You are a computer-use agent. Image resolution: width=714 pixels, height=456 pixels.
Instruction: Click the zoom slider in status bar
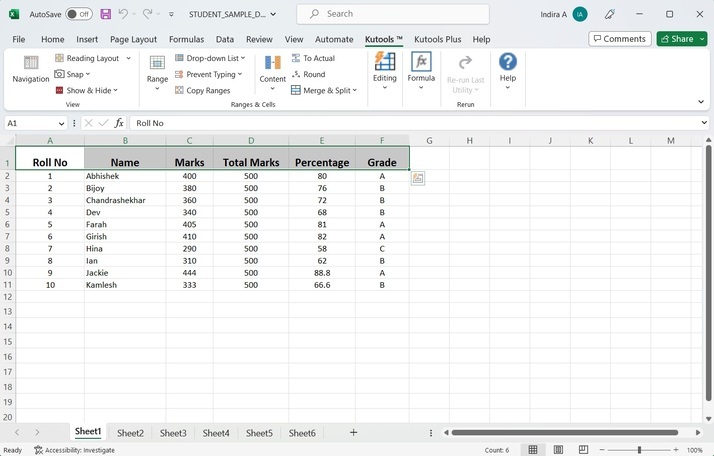tap(639, 450)
